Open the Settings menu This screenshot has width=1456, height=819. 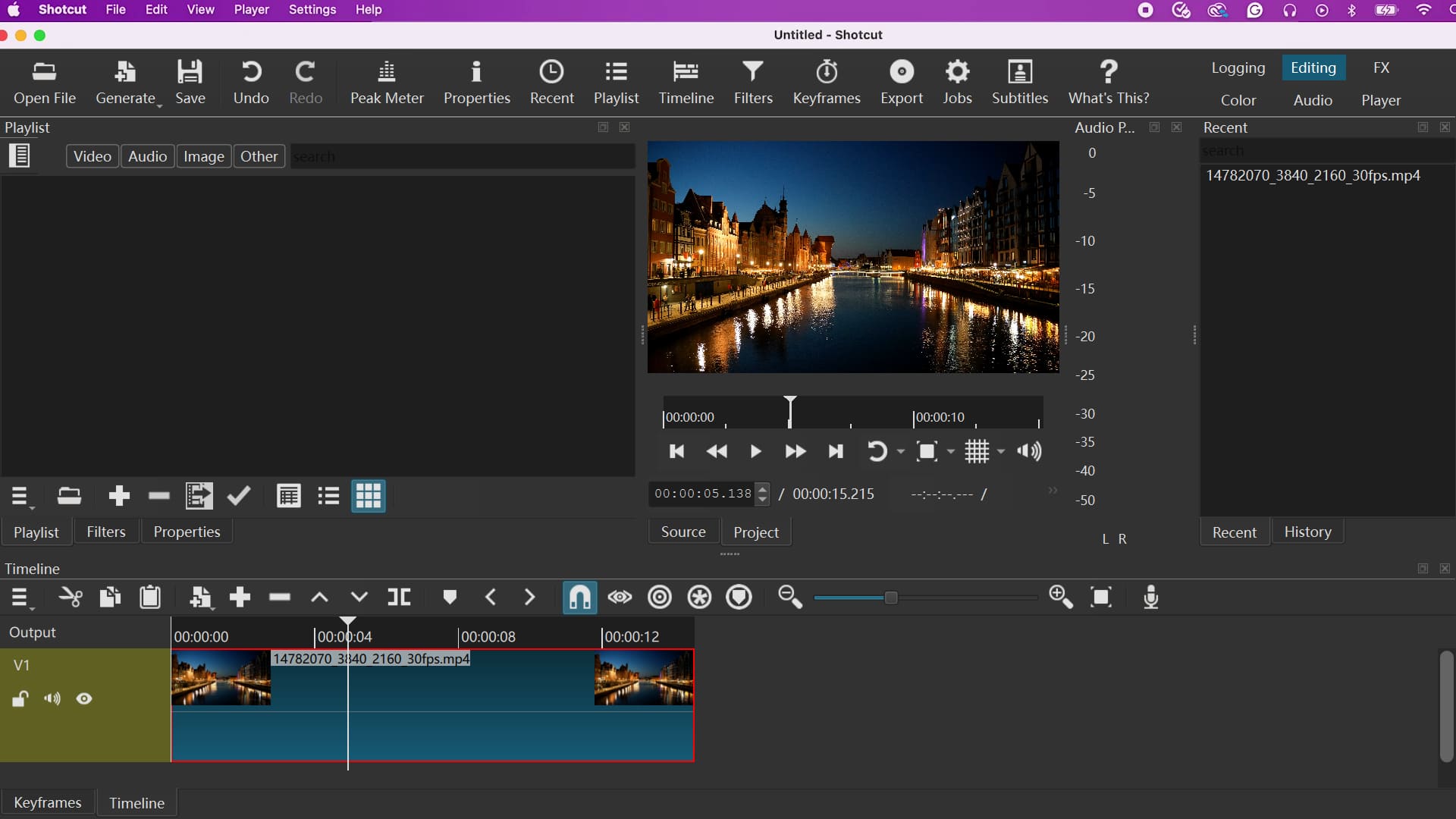312,10
